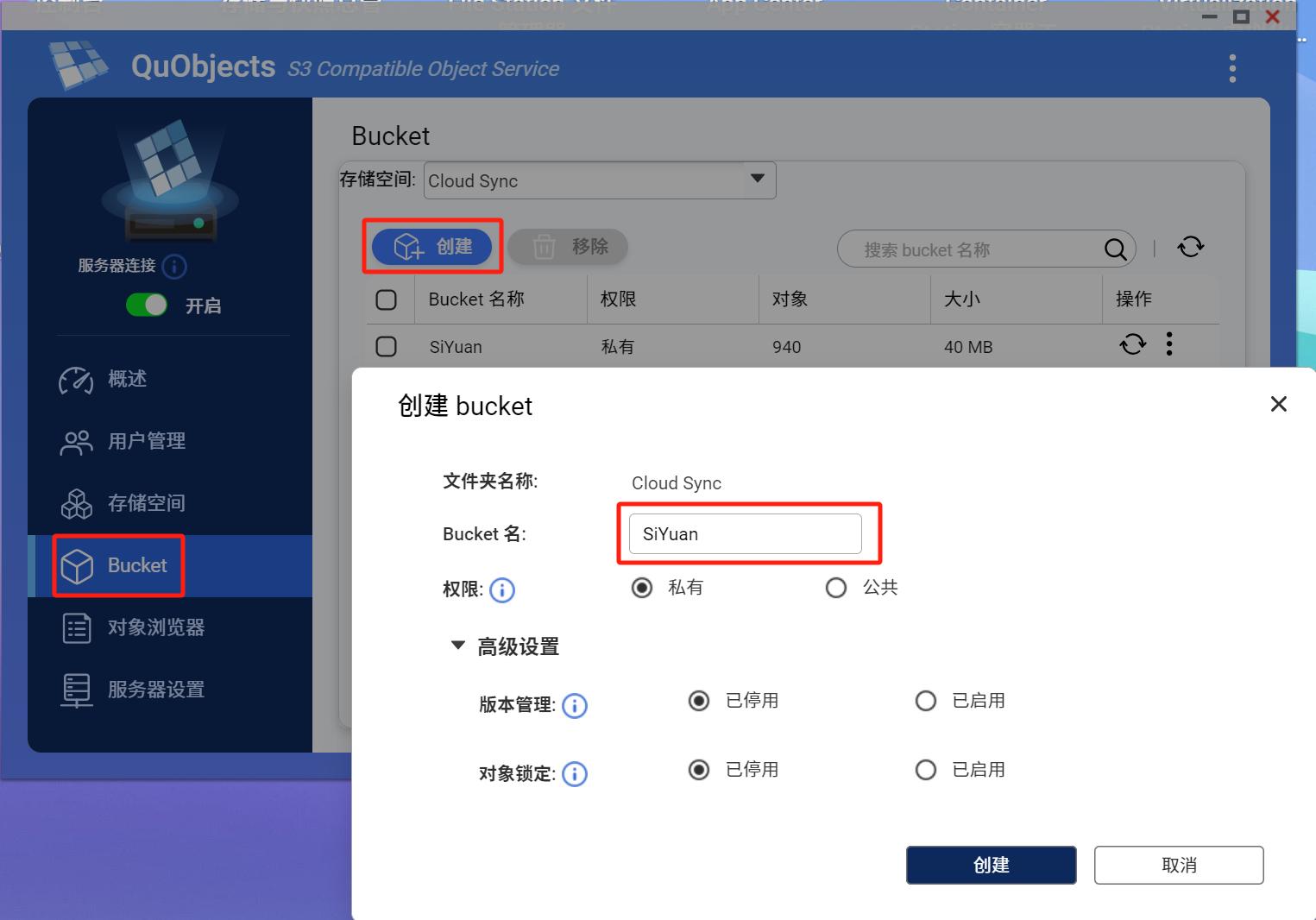The width and height of the screenshot is (1316, 920).
Task: Click the 对象锁定 info icon
Action: (575, 774)
